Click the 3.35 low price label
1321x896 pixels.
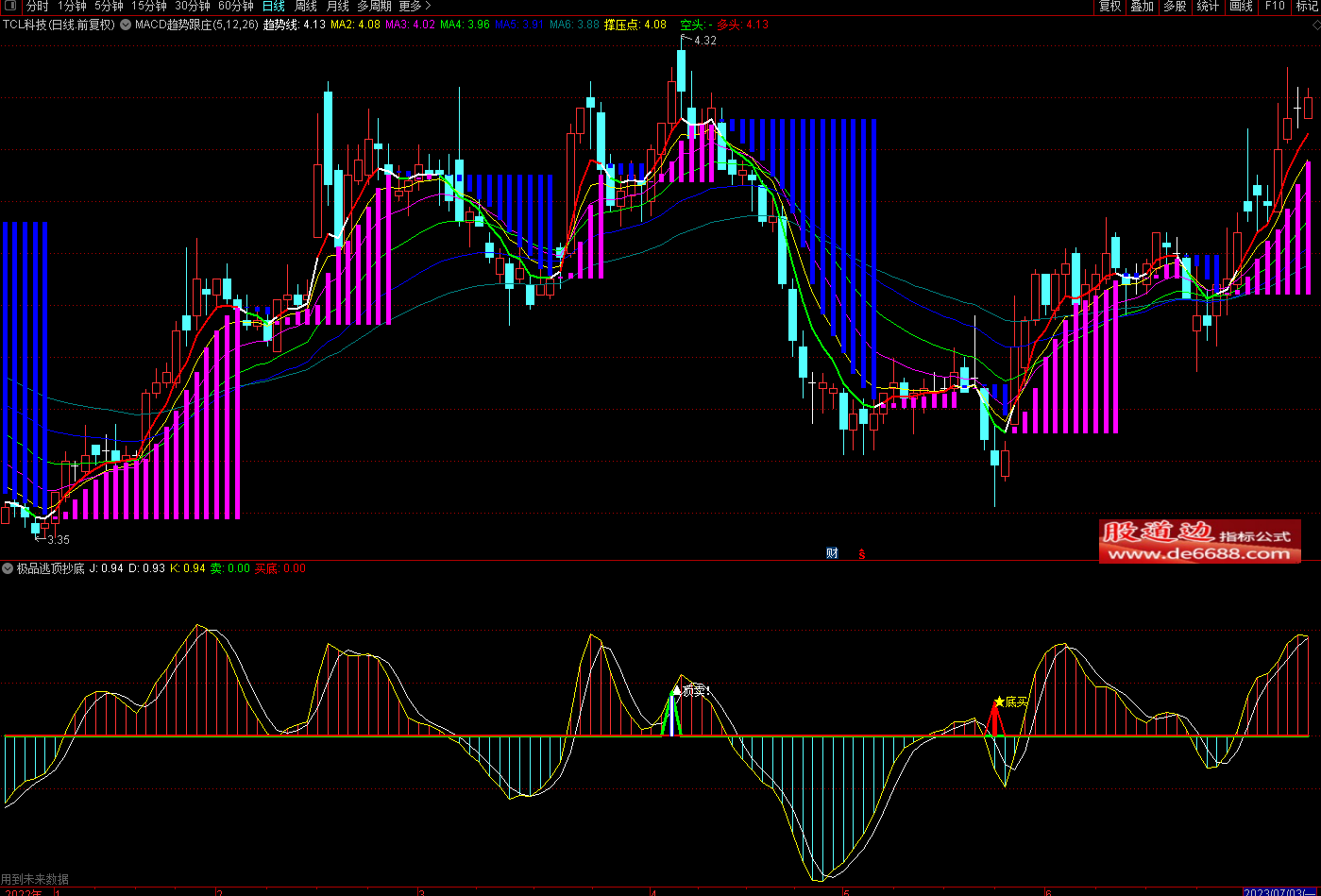pyautogui.click(x=58, y=540)
